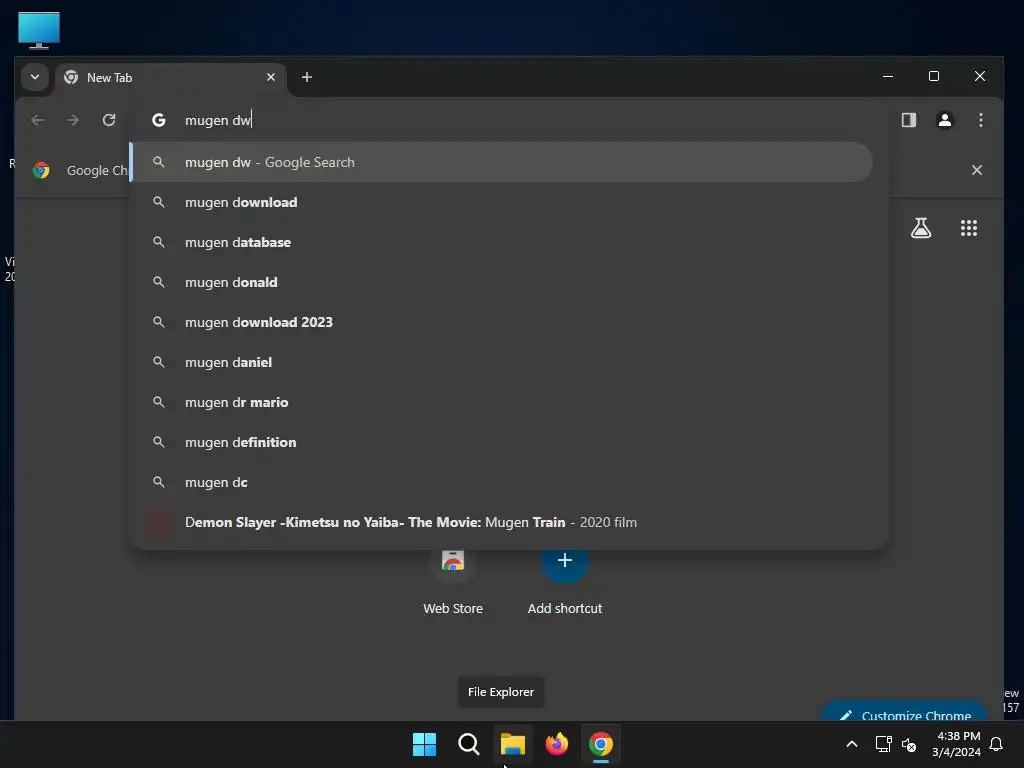The height and width of the screenshot is (768, 1024).
Task: Open the clock showing 4:38 PM
Action: point(957,744)
